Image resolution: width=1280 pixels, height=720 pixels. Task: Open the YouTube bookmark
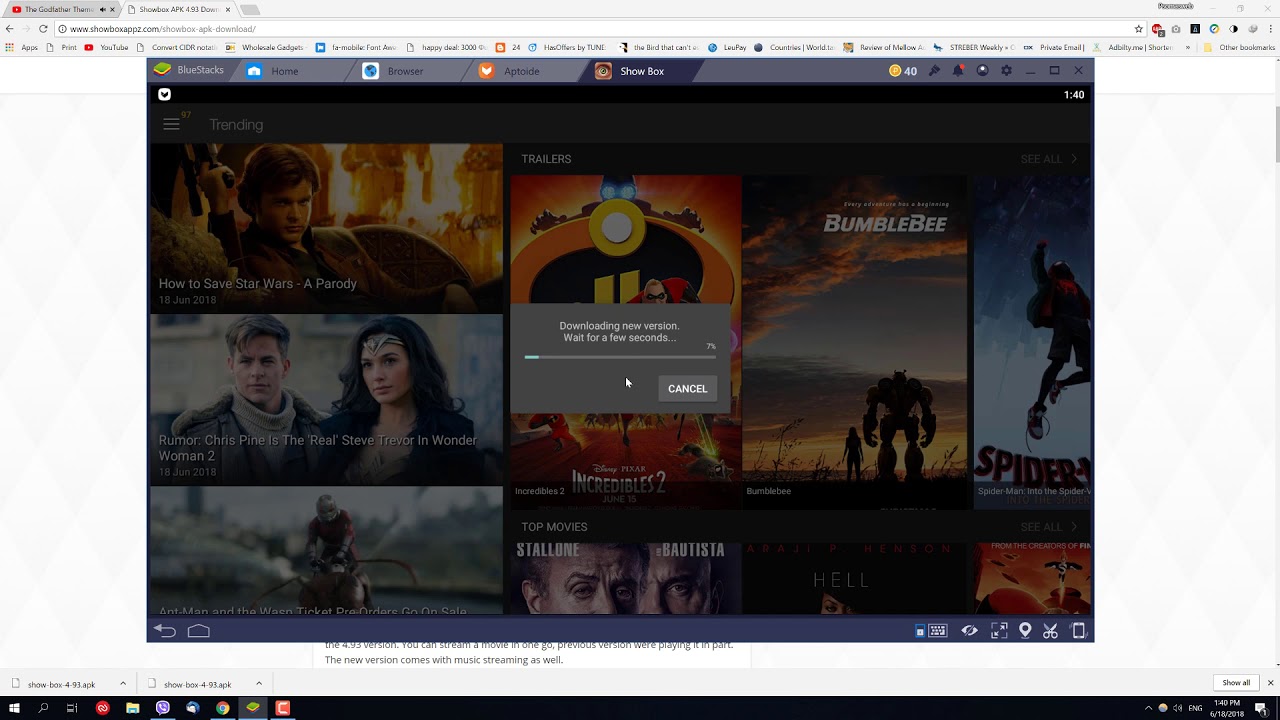coord(107,47)
